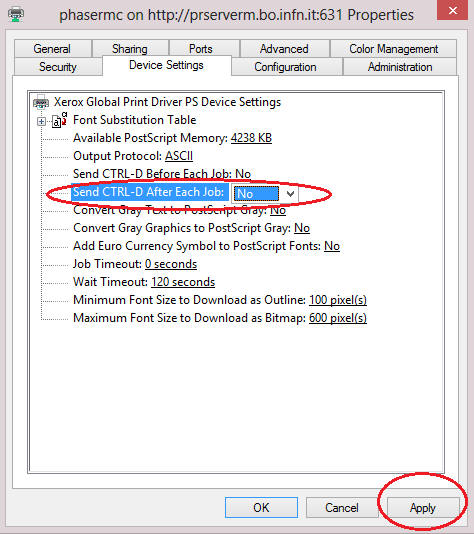Click the Font Substitution Table icon
The image size is (474, 534).
pos(60,120)
